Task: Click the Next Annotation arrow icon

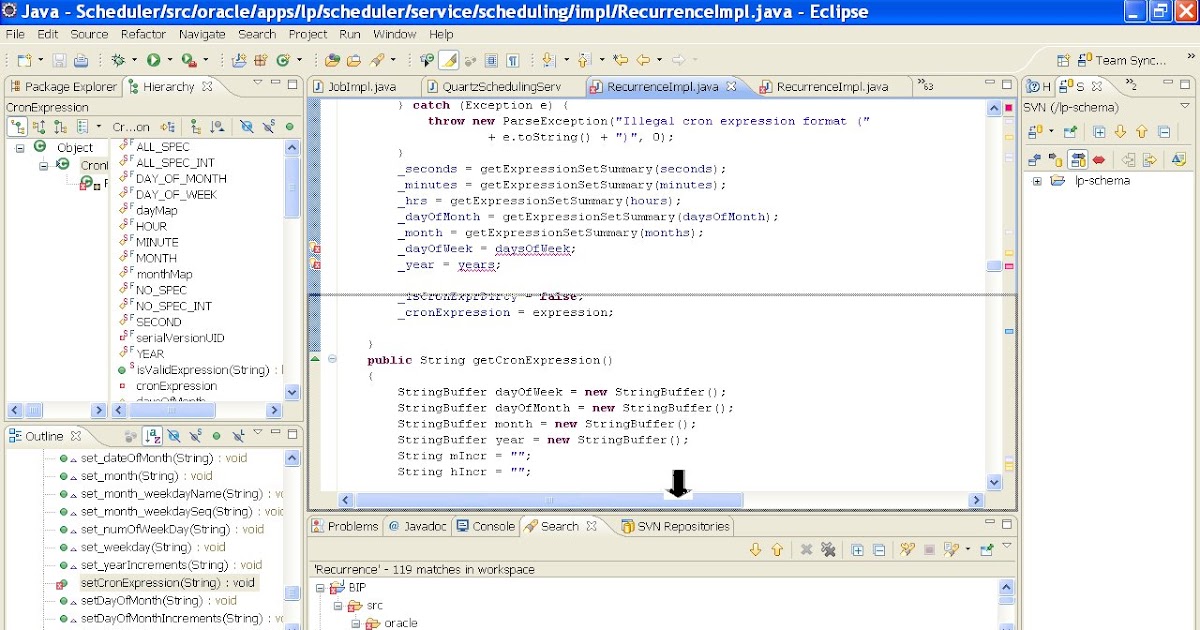Action: click(548, 61)
